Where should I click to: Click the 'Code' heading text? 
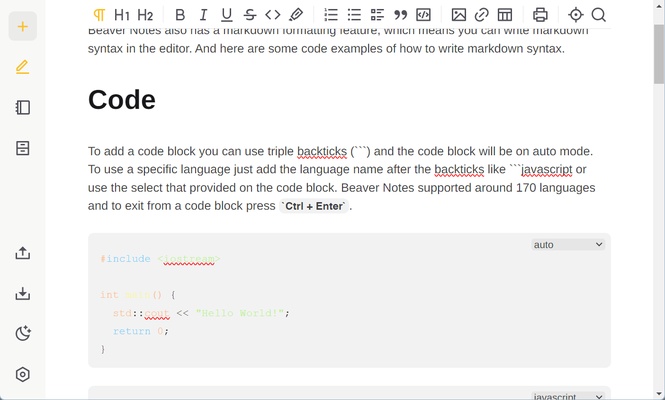click(x=122, y=100)
